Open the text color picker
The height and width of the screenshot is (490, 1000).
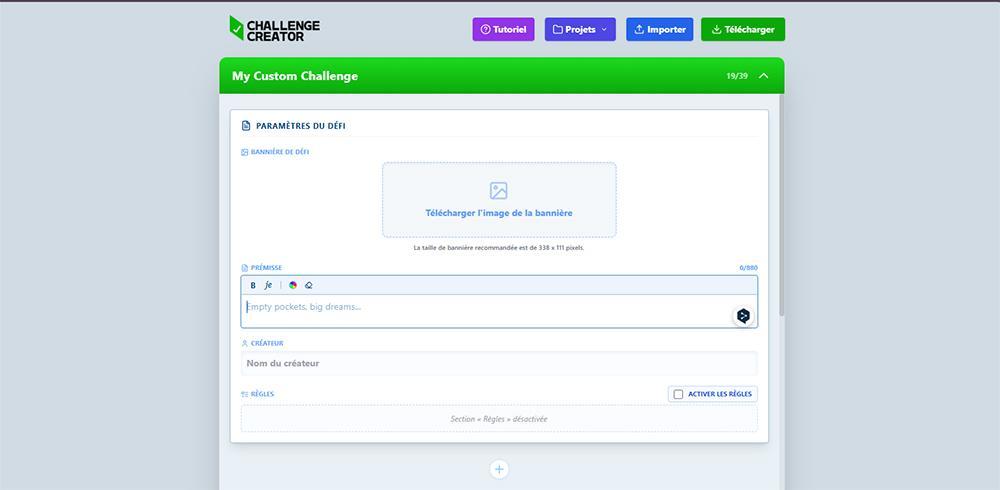pyautogui.click(x=293, y=285)
